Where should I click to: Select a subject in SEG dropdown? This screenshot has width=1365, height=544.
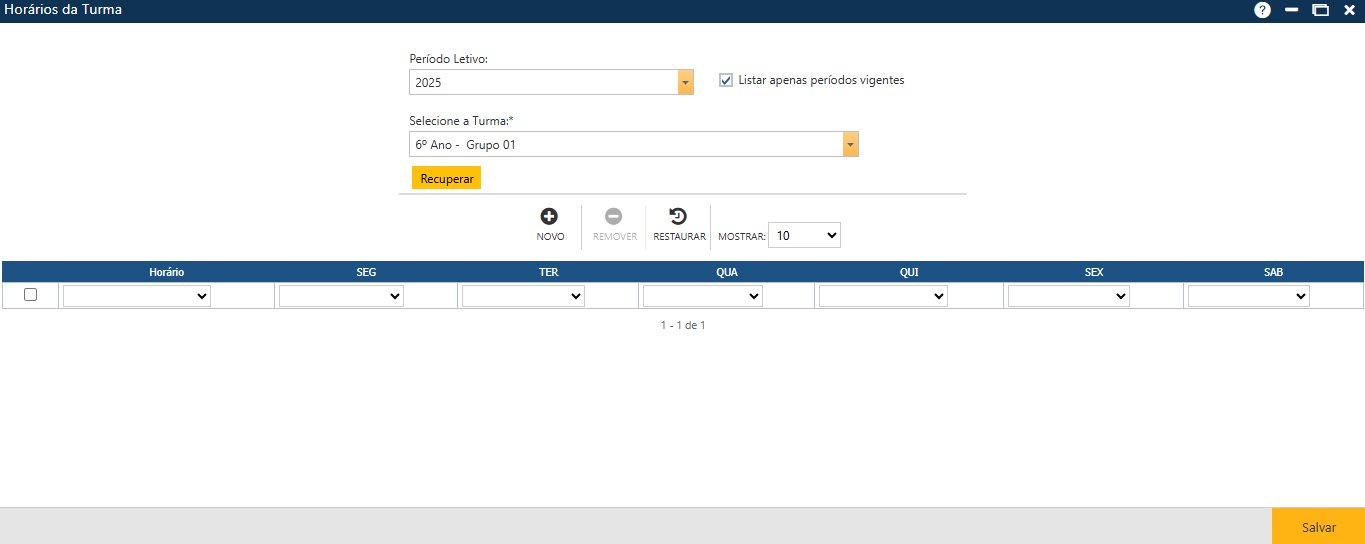[x=341, y=296]
